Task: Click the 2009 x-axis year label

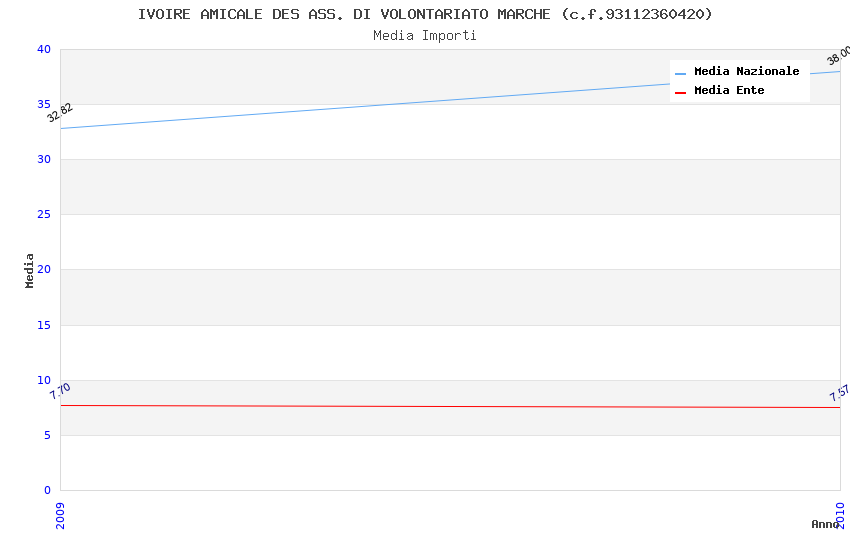Action: [x=60, y=516]
